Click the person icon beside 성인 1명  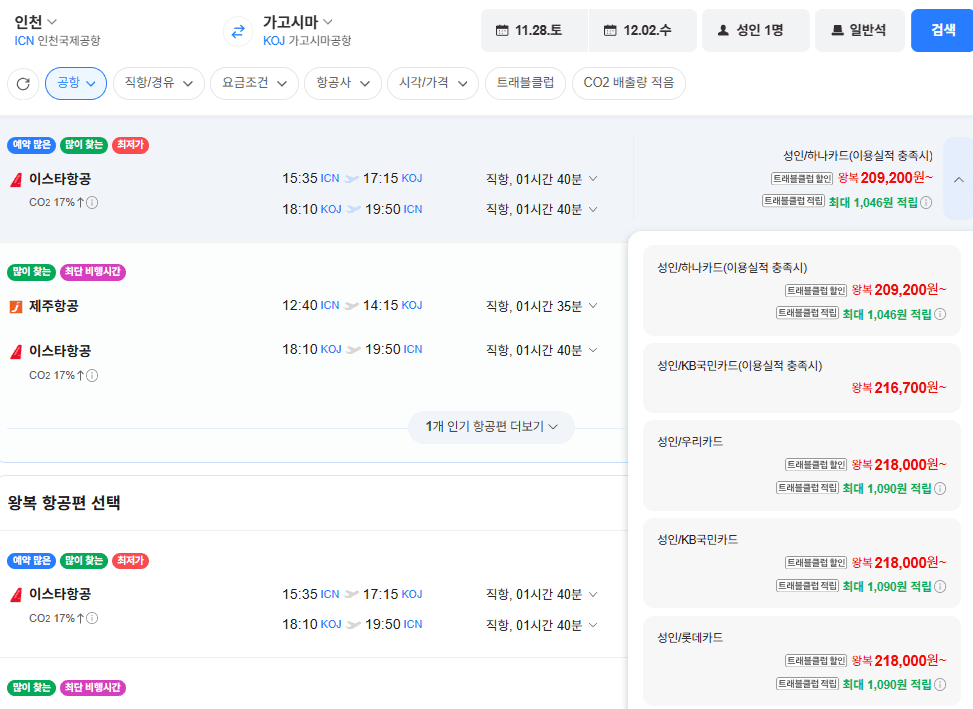pos(723,30)
